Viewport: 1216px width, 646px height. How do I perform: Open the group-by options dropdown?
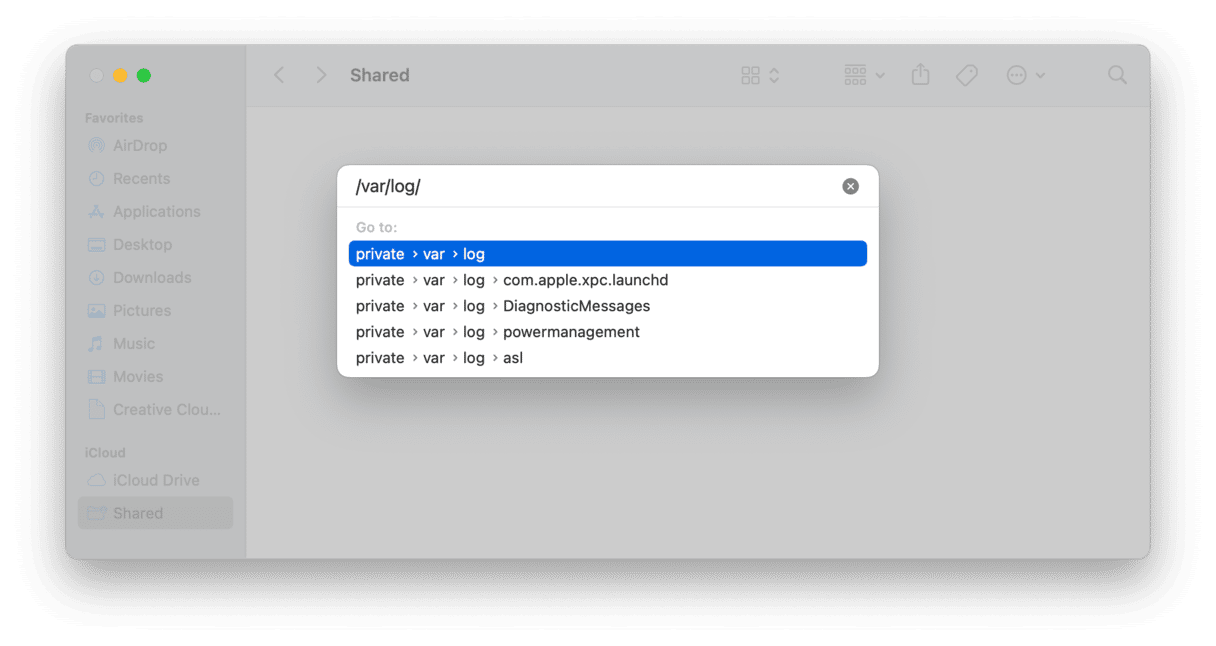click(x=864, y=75)
